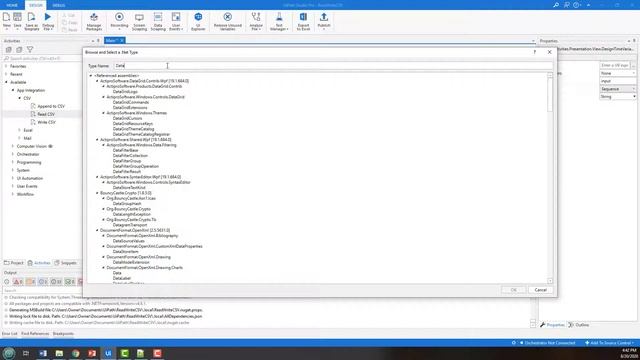Click expand-all icon in Activities panel
640x360 pixels.
(9, 49)
